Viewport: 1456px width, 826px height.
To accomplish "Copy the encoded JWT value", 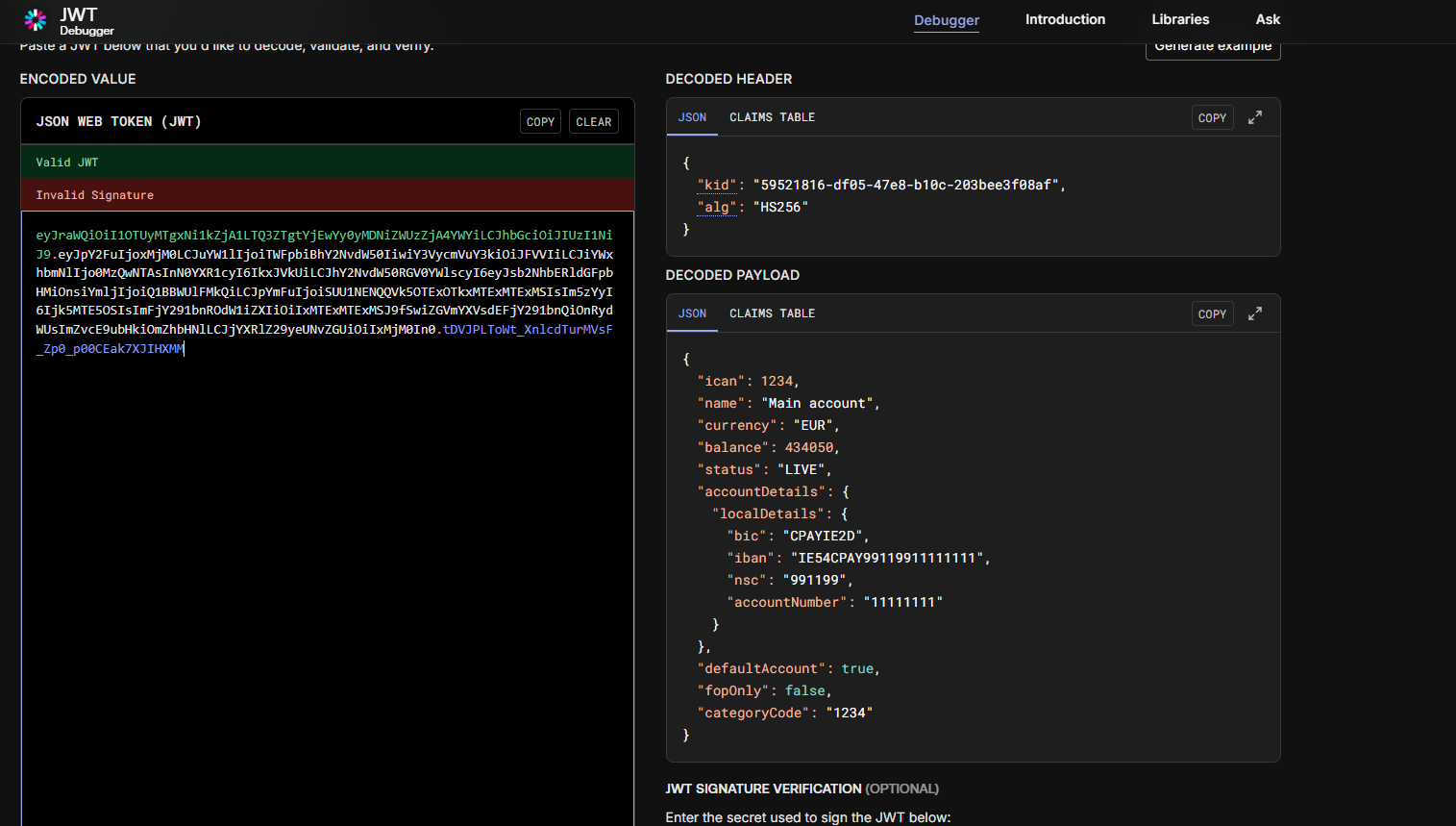I will [540, 122].
